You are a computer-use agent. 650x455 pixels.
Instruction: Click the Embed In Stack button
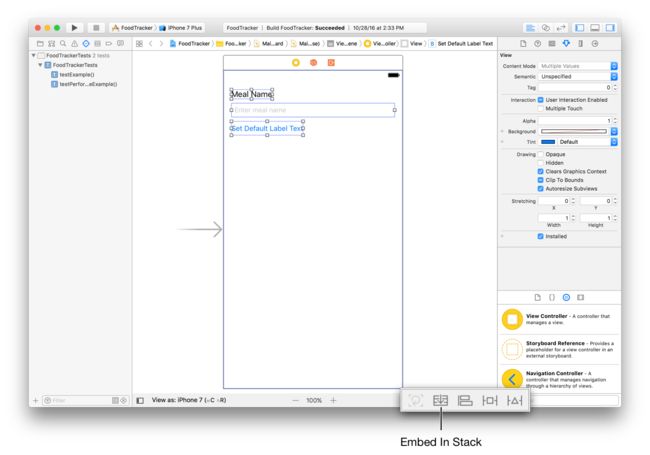click(x=440, y=400)
